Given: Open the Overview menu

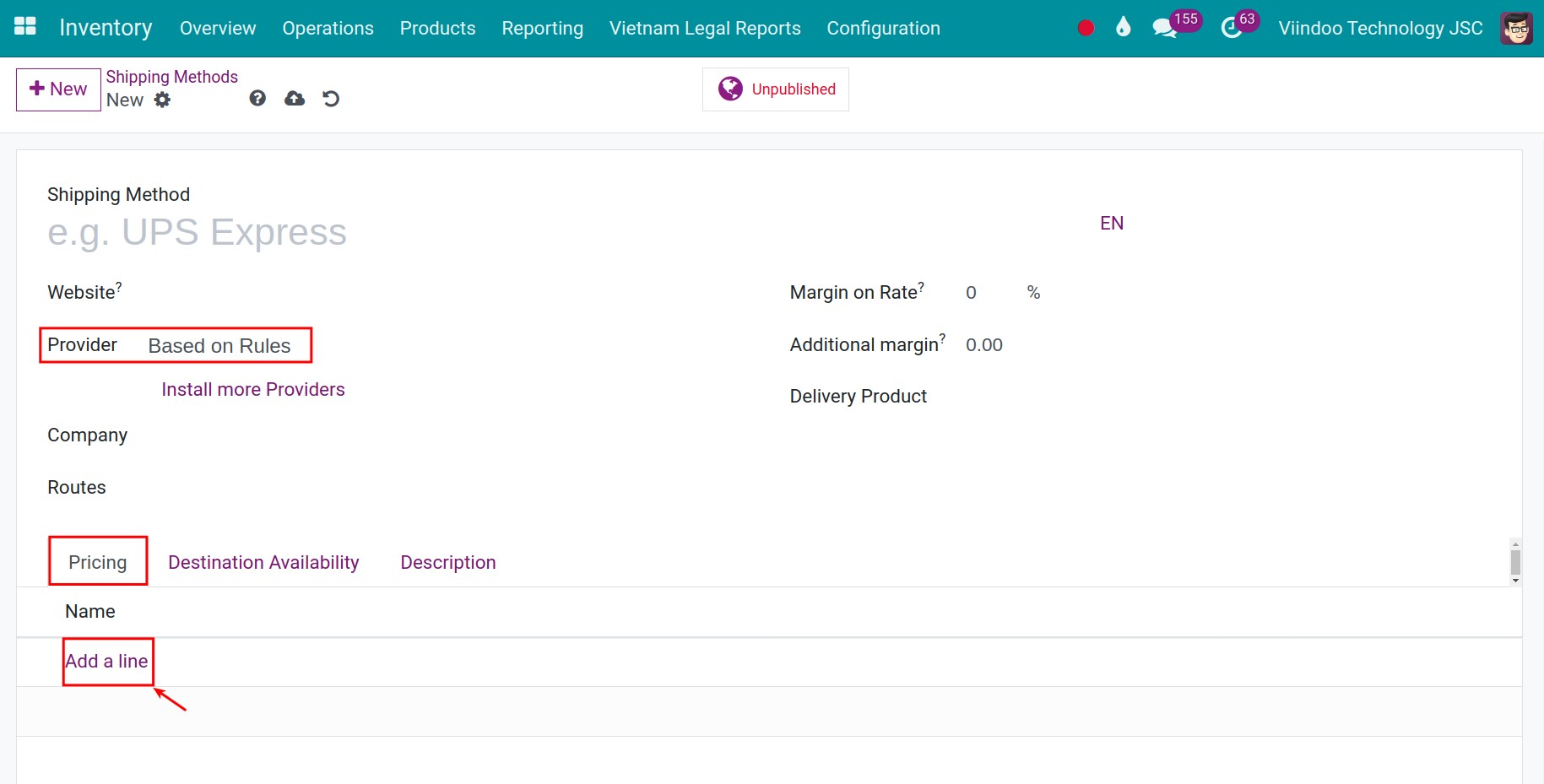Looking at the screenshot, I should 218,28.
